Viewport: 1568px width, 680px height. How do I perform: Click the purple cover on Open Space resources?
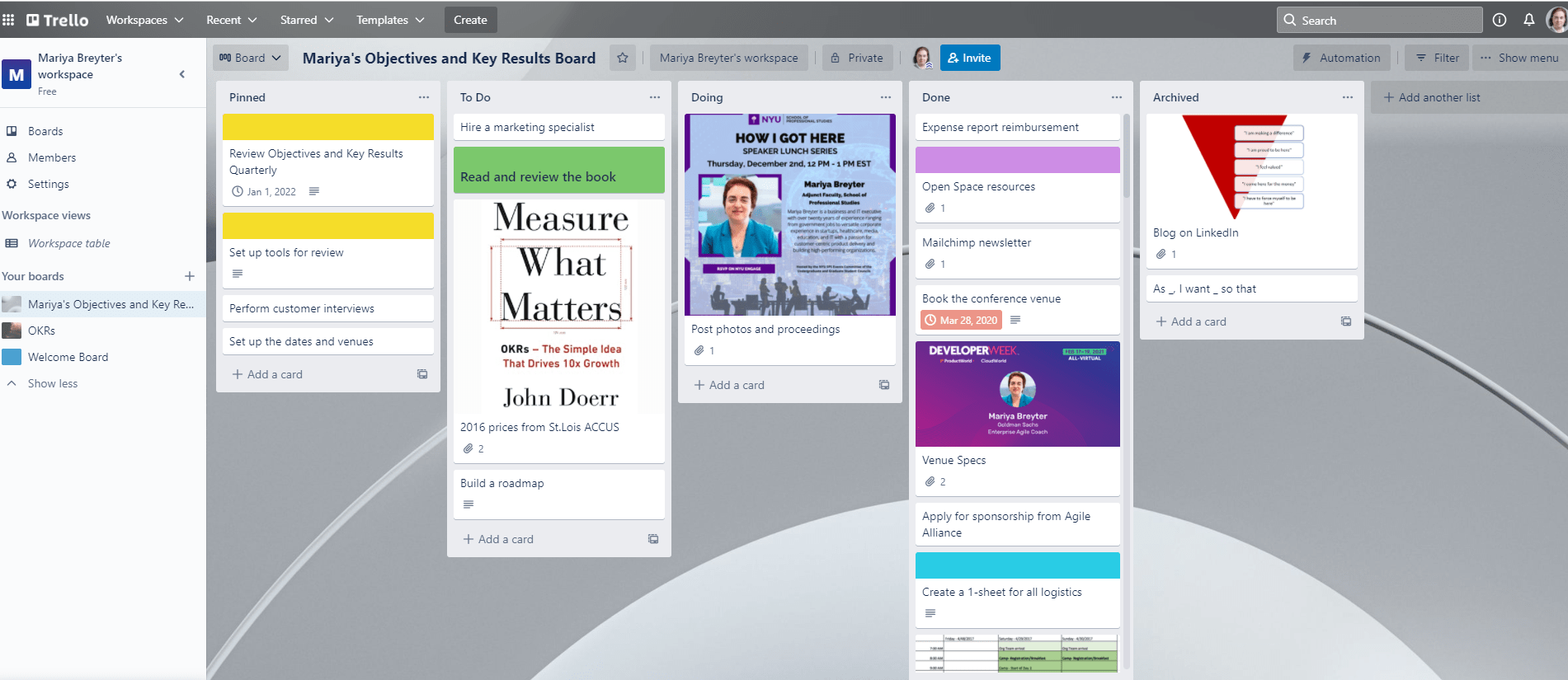click(x=1018, y=160)
